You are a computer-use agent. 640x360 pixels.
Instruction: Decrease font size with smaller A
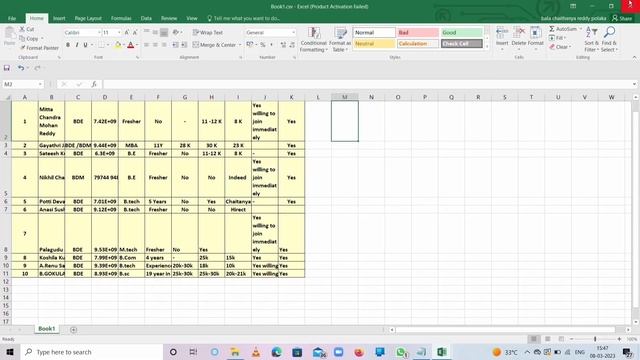click(135, 32)
